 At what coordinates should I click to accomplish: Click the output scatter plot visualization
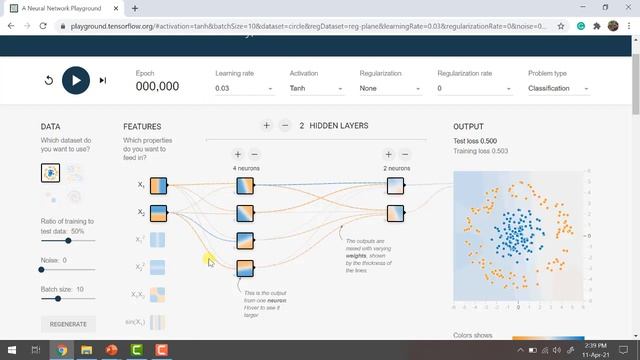518,236
